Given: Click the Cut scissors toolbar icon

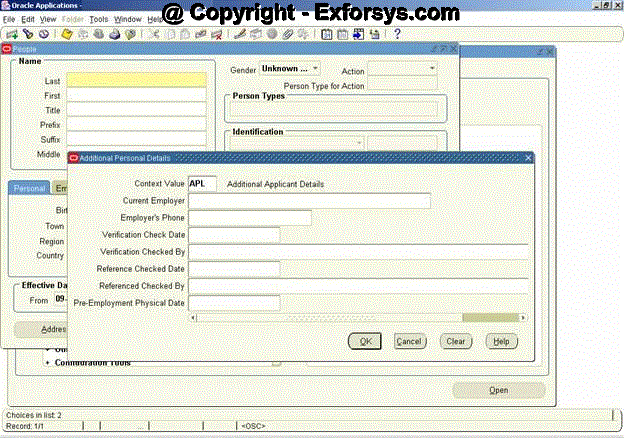Looking at the screenshot, I should point(154,34).
